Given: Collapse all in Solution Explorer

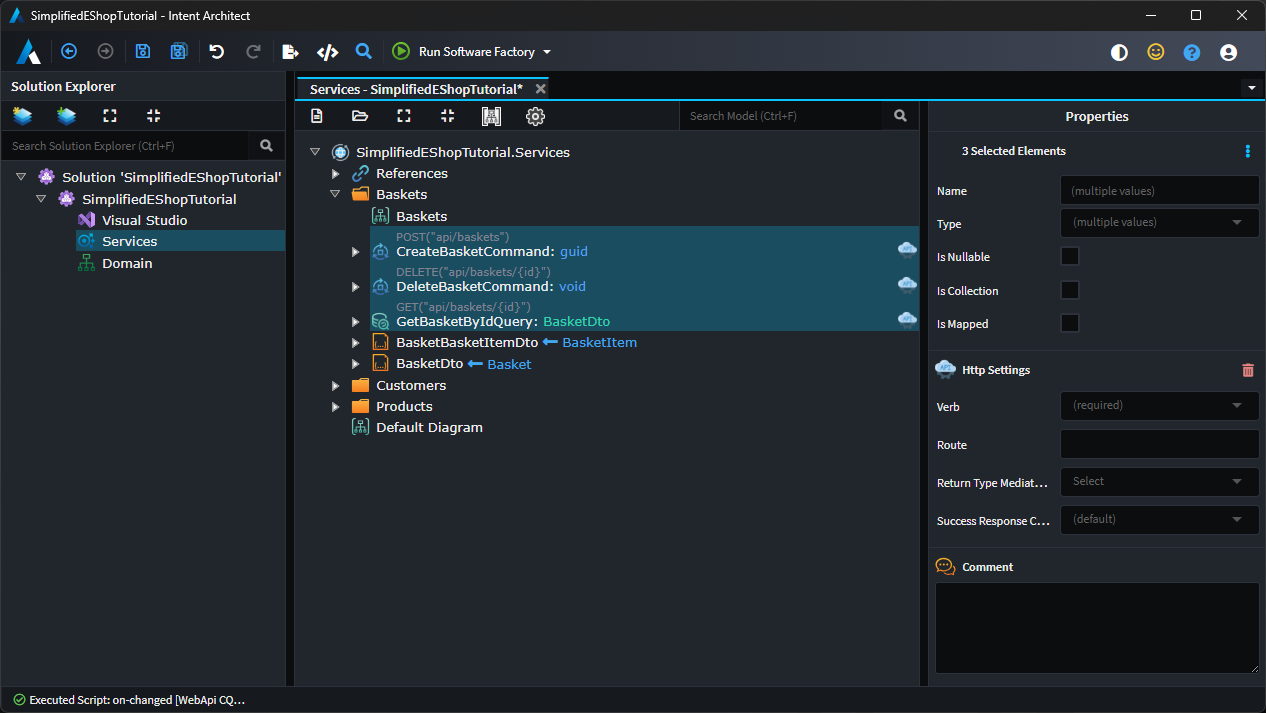Looking at the screenshot, I should pyautogui.click(x=153, y=116).
